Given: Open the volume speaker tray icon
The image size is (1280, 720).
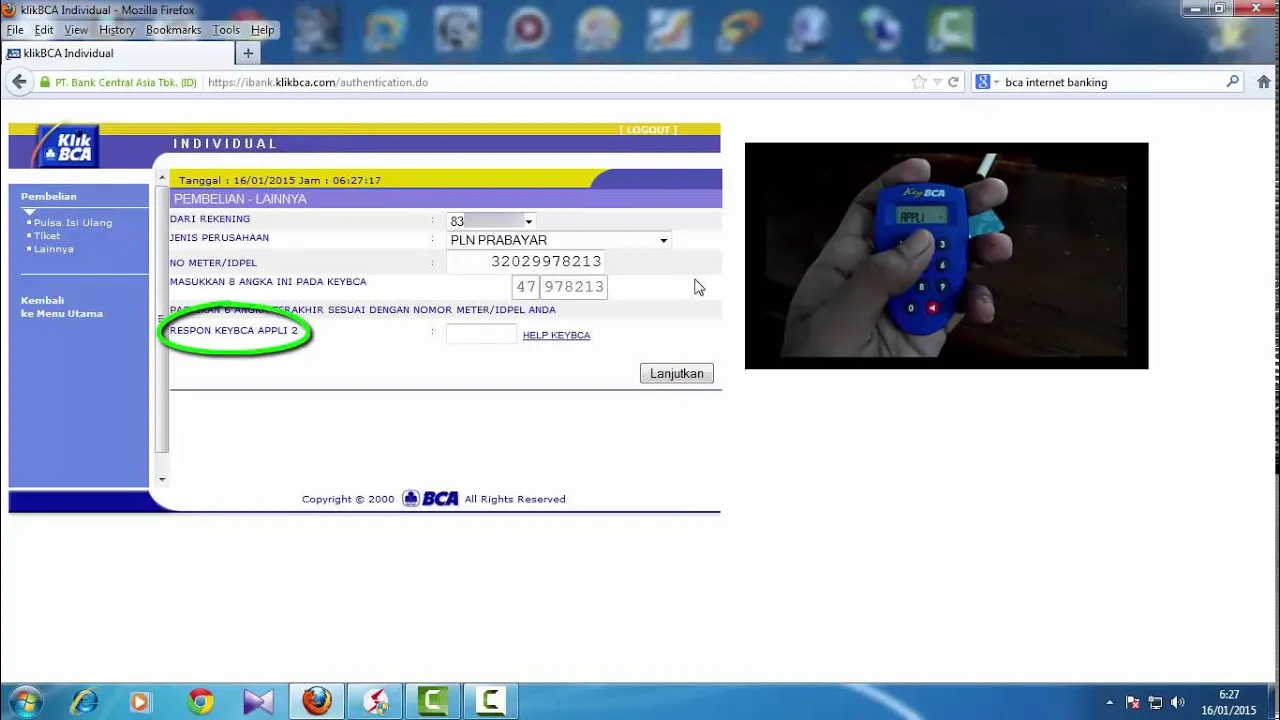Looking at the screenshot, I should coord(1177,703).
